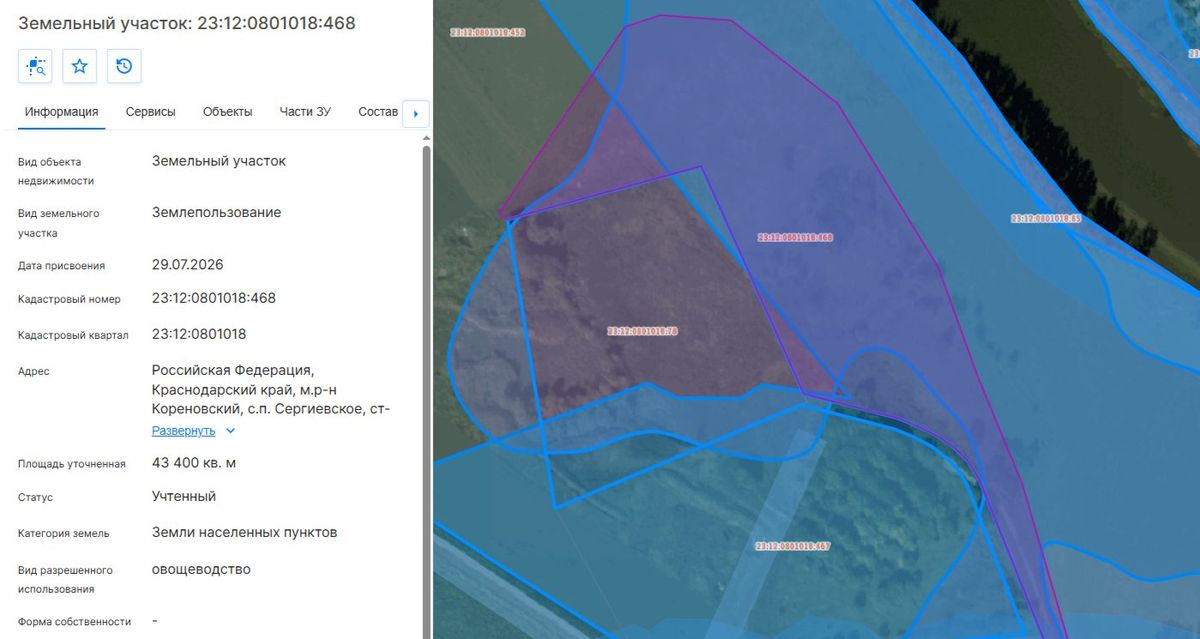Click the chevron next to Развернуть
Screen dimensions: 1200x639
(x=230, y=431)
